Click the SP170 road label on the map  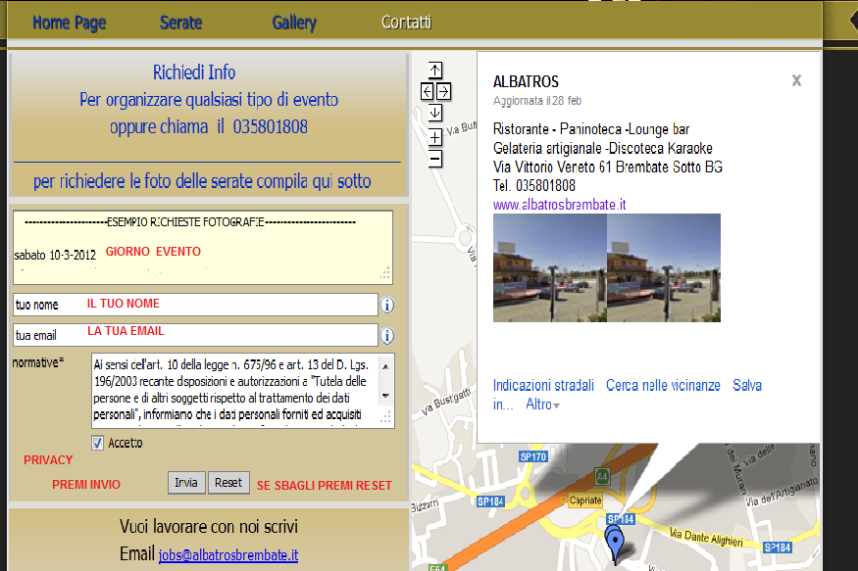[x=533, y=456]
